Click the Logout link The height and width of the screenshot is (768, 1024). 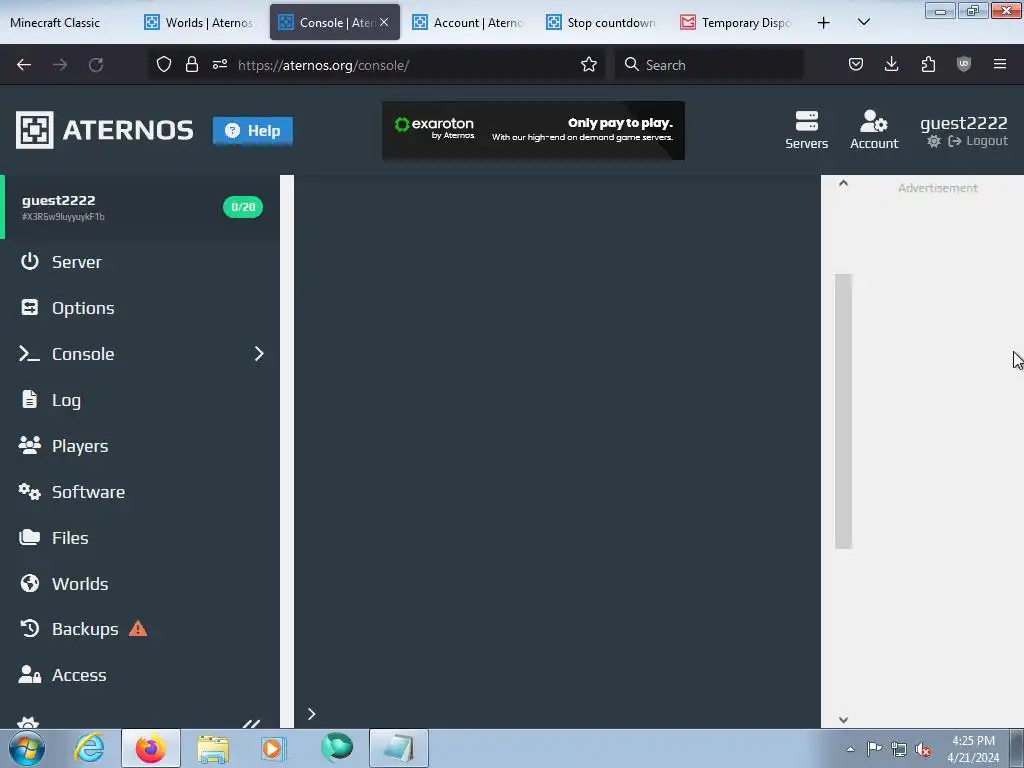[978, 141]
